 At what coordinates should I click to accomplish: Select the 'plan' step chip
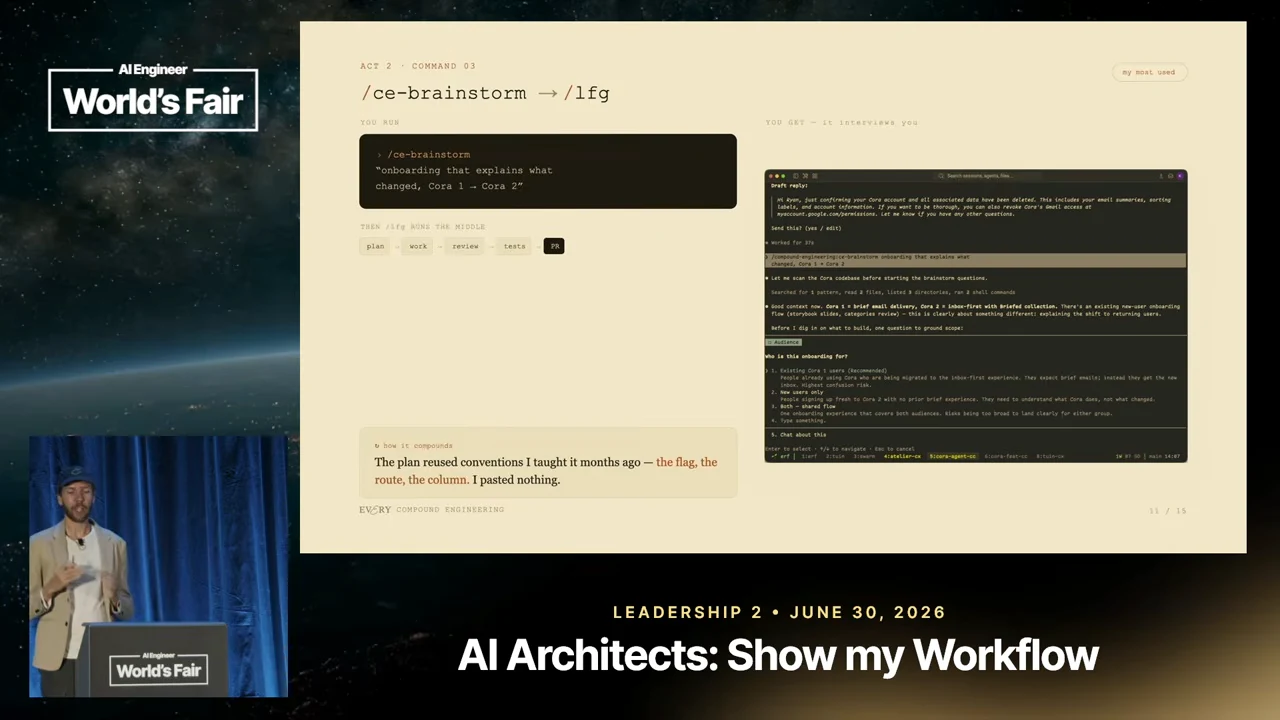coord(375,246)
